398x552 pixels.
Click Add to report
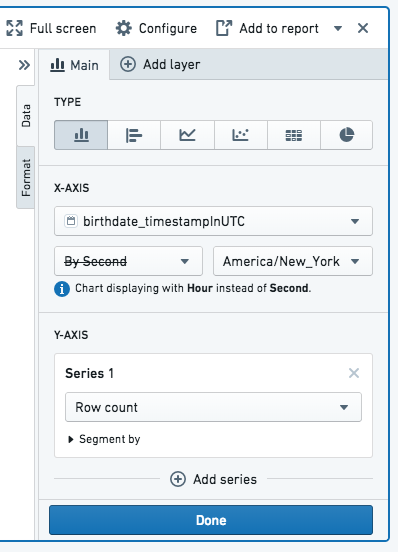click(267, 29)
